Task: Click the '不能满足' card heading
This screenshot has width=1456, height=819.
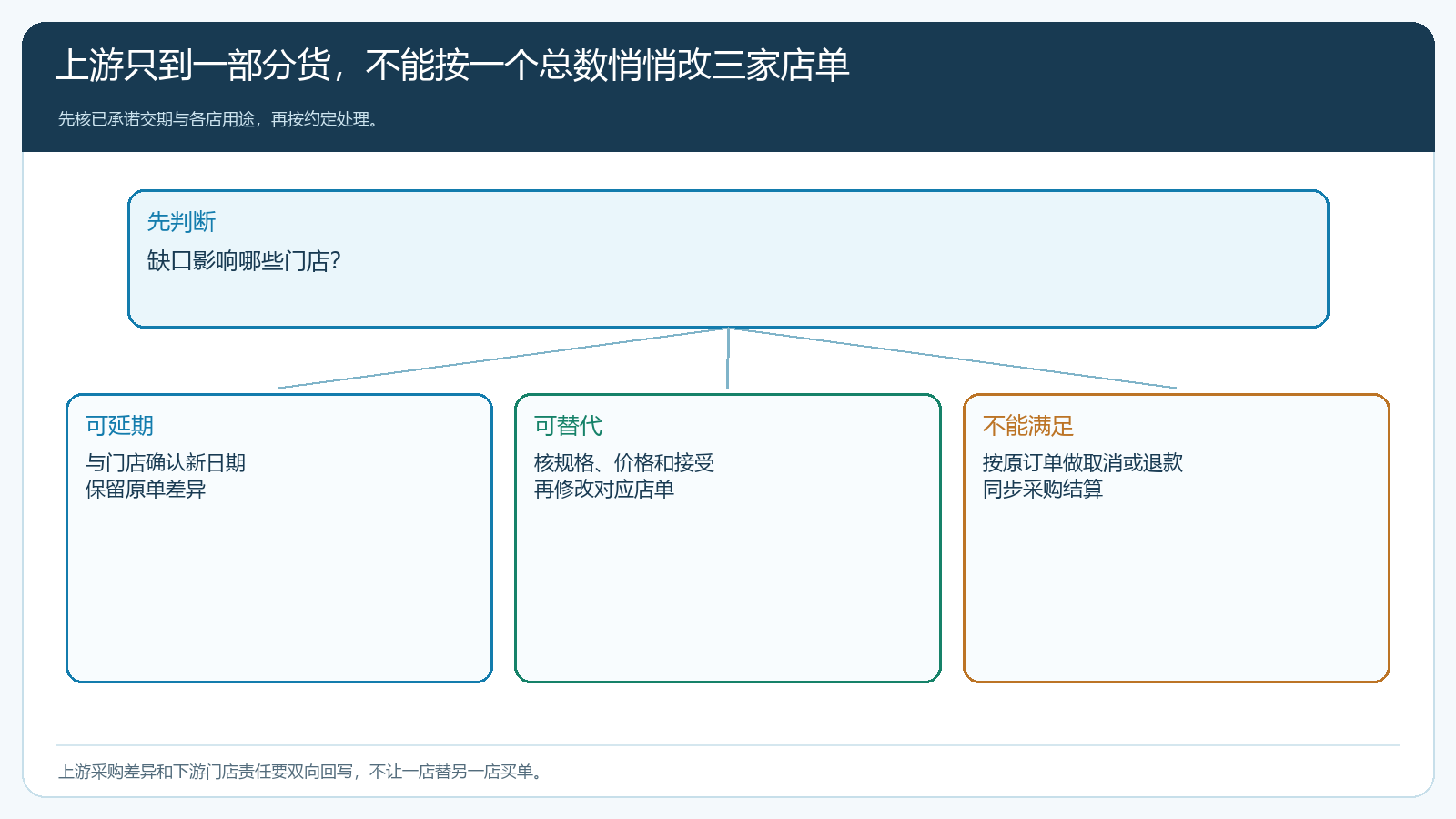Action: coord(1028,426)
